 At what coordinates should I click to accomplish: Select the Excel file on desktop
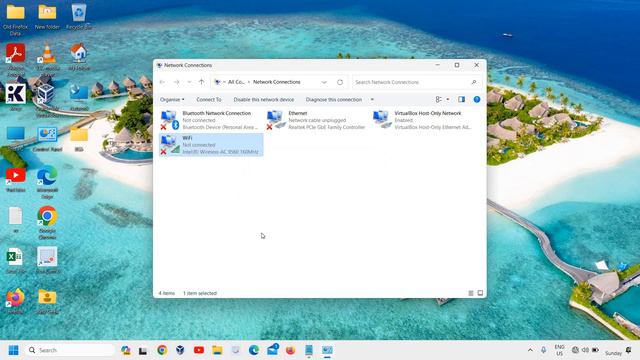[x=16, y=261]
